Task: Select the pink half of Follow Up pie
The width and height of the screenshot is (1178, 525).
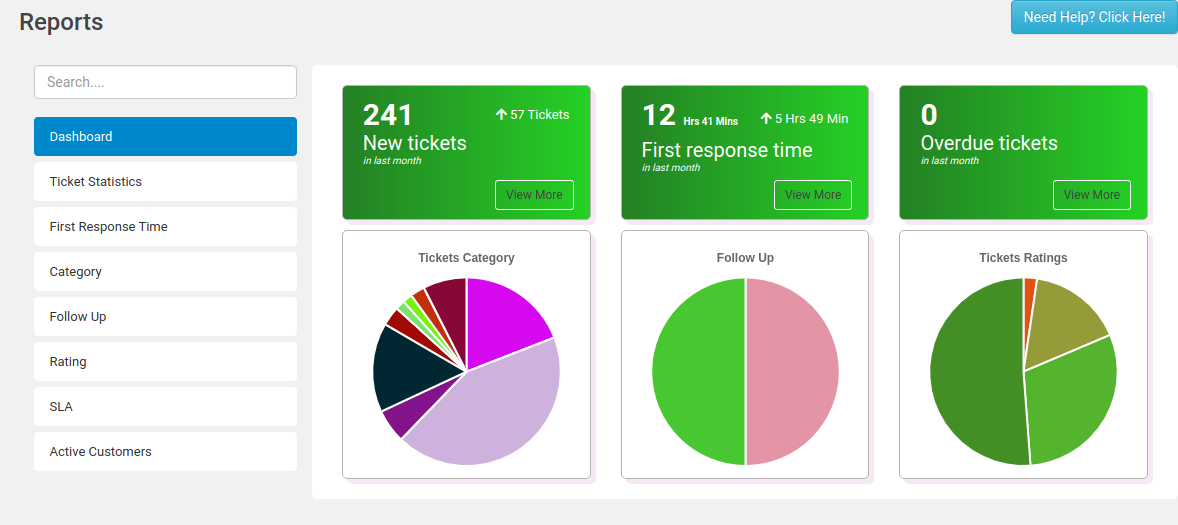Action: tap(792, 372)
